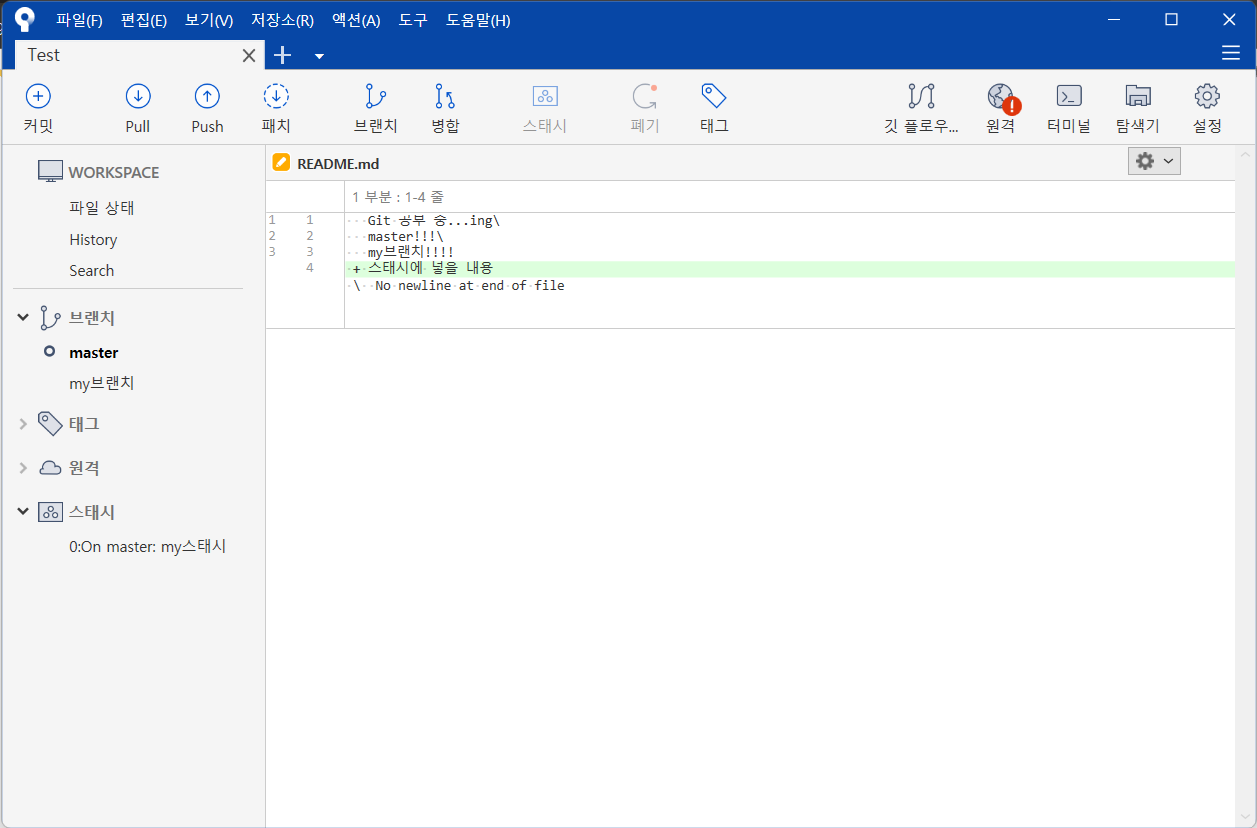Open the Edit (편집) menu

click(x=144, y=20)
